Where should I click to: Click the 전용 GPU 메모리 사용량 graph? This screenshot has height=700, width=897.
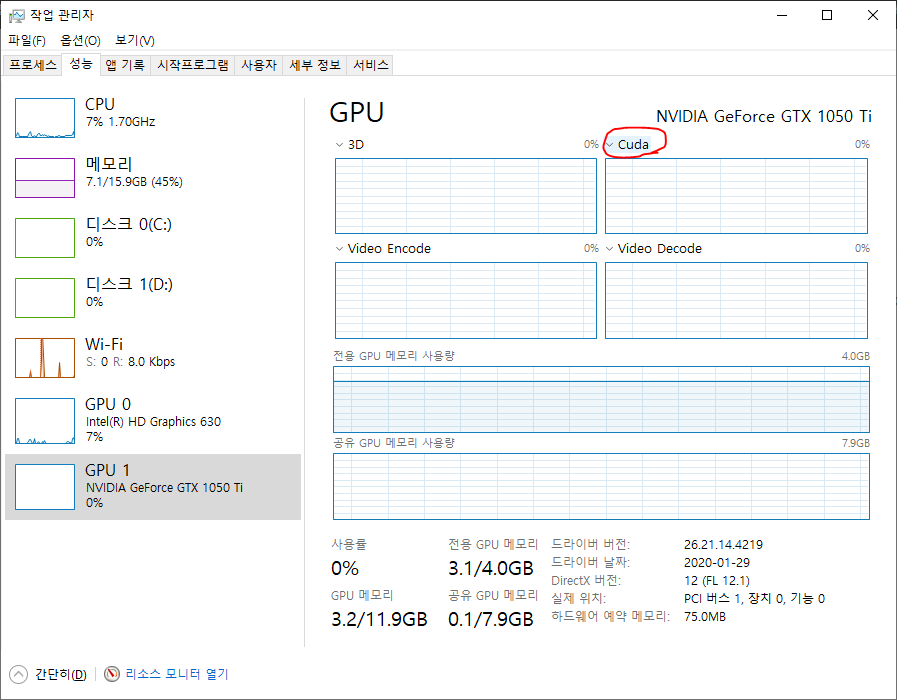(601, 399)
